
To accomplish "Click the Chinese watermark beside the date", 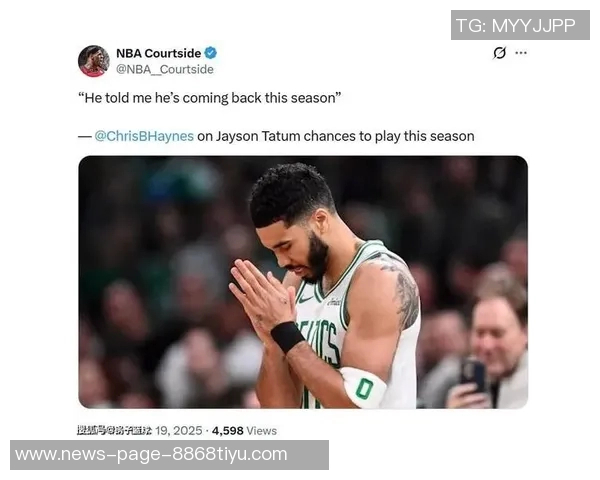I will [114, 431].
